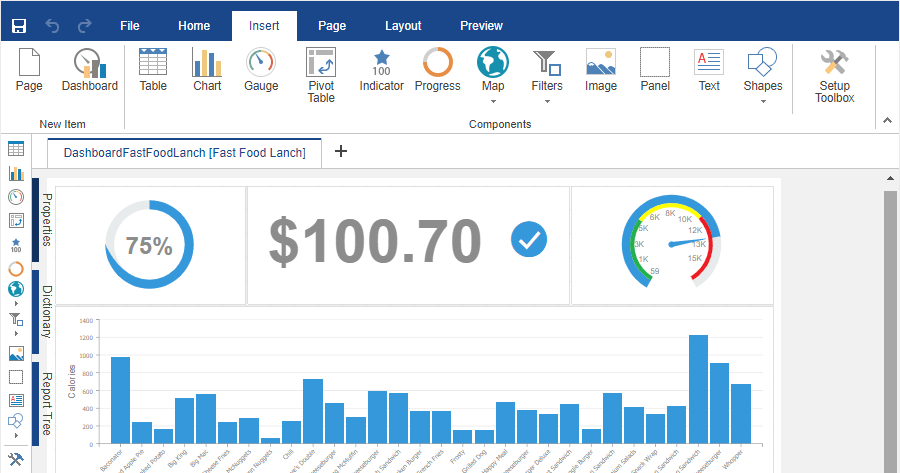Insert a Text component
This screenshot has width=900, height=473.
(709, 70)
